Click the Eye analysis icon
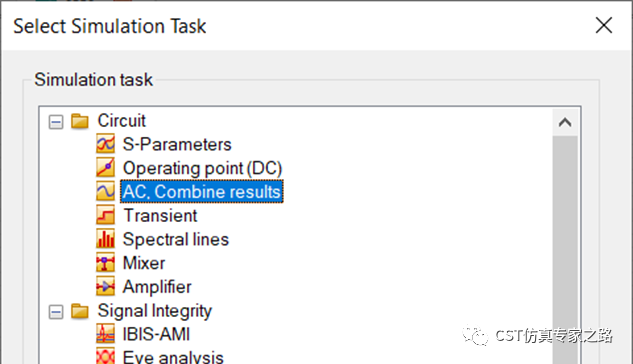 click(105, 356)
